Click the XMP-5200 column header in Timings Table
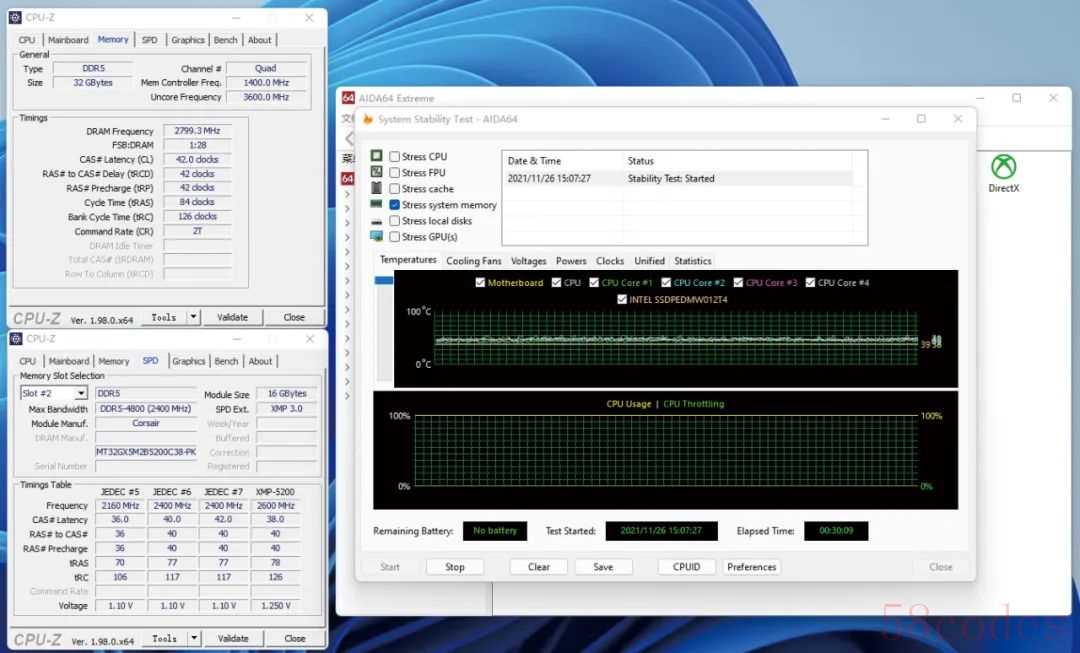Viewport: 1080px width, 653px height. coord(276,492)
